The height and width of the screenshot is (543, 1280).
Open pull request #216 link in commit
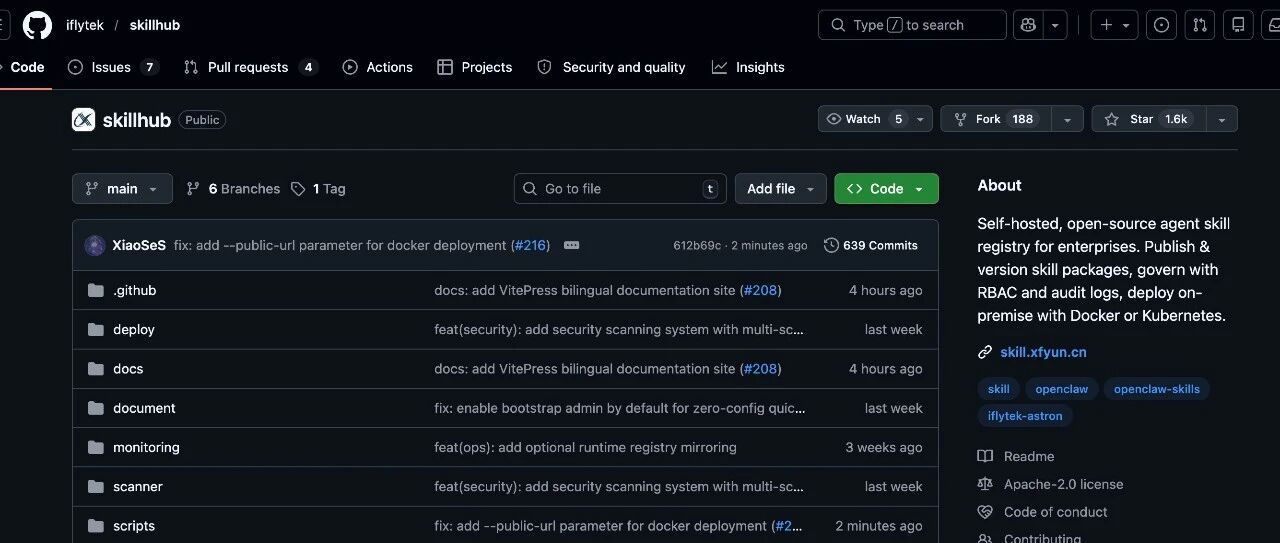pyautogui.click(x=530, y=245)
